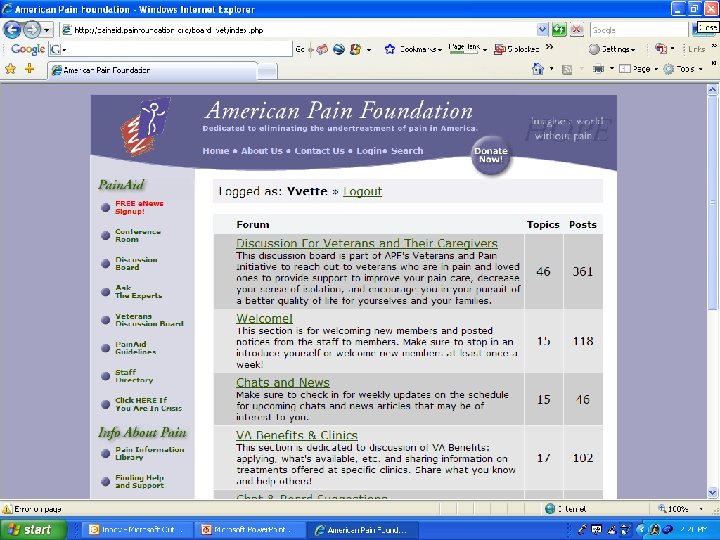Click the Login nav link
This screenshot has width=720, height=540.
(x=369, y=151)
